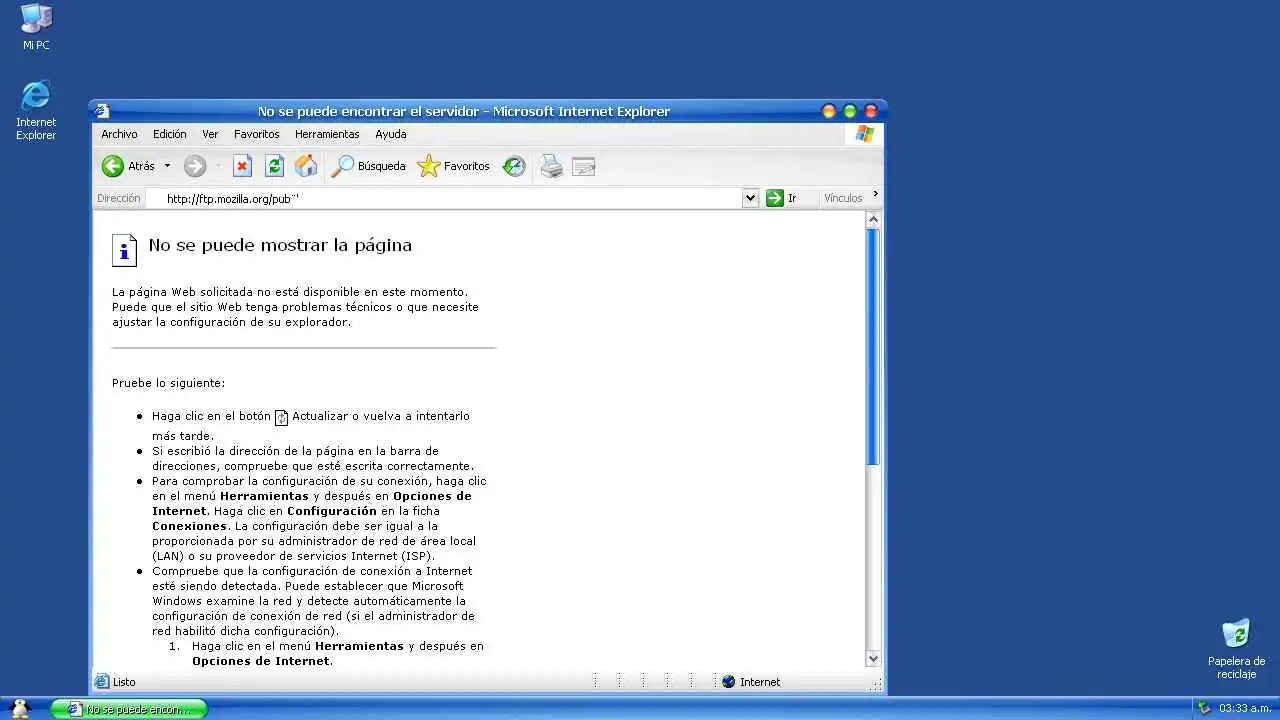Image resolution: width=1280 pixels, height=720 pixels.
Task: Click the window resize grip corner
Action: pyautogui.click(x=877, y=685)
